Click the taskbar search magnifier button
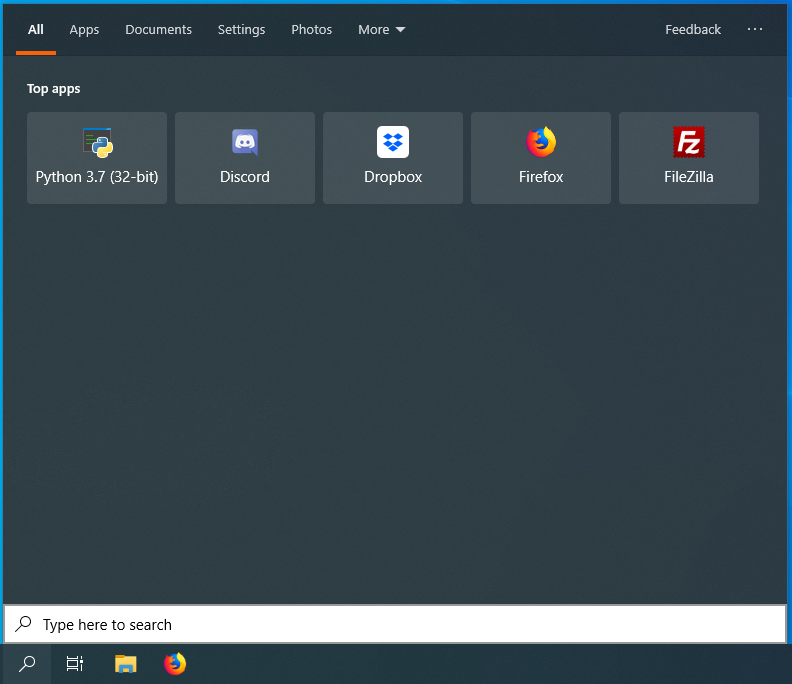Viewport: 792px width, 684px height. coord(27,664)
